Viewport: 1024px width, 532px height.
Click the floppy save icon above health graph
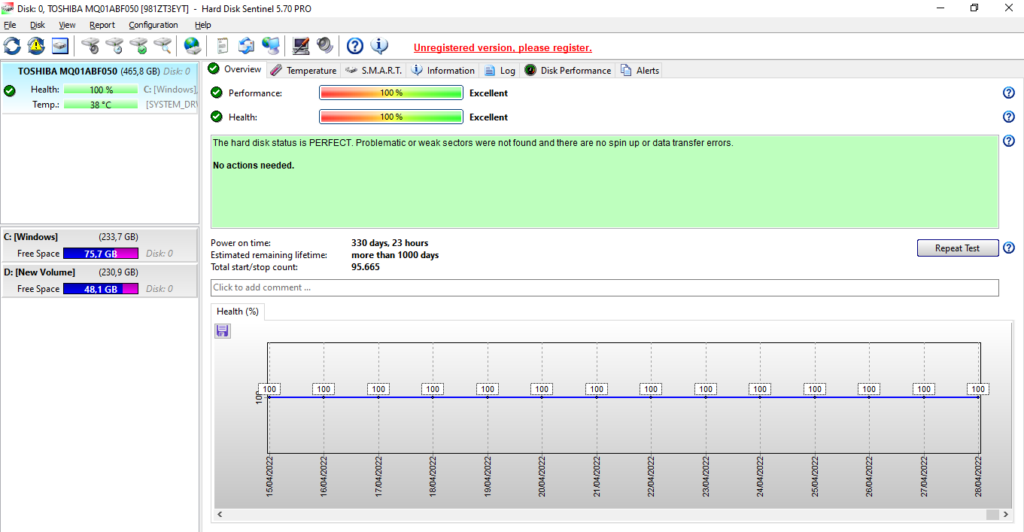[223, 331]
